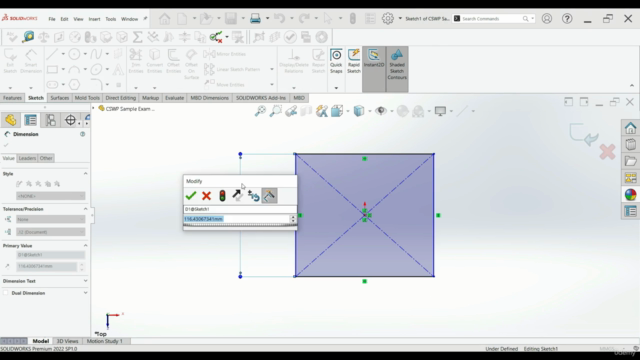Switch to the Surfaces tab
The image size is (640, 360).
click(60, 98)
